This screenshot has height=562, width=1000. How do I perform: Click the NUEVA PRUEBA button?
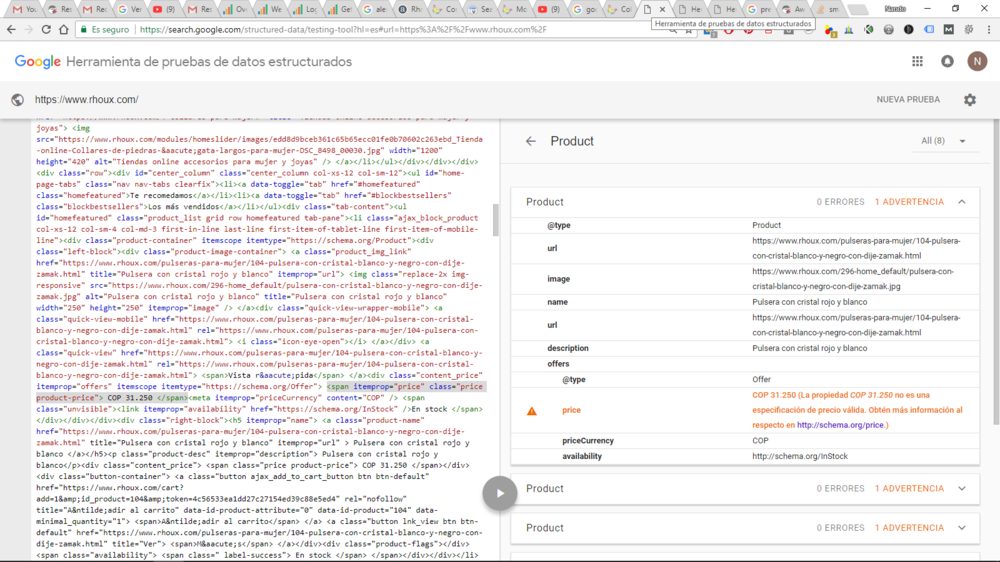[x=908, y=100]
